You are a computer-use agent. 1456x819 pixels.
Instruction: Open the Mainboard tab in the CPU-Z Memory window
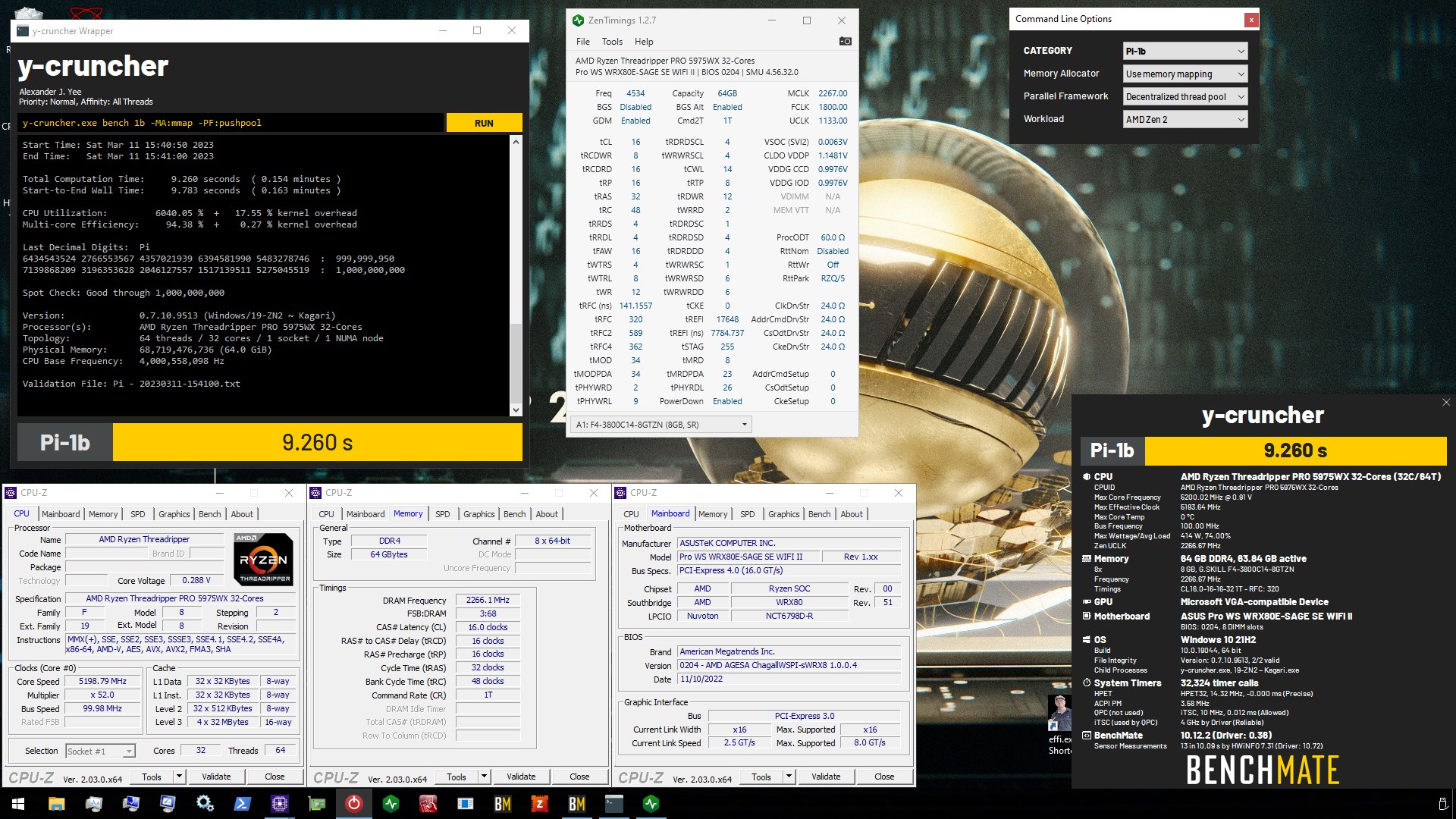(366, 514)
